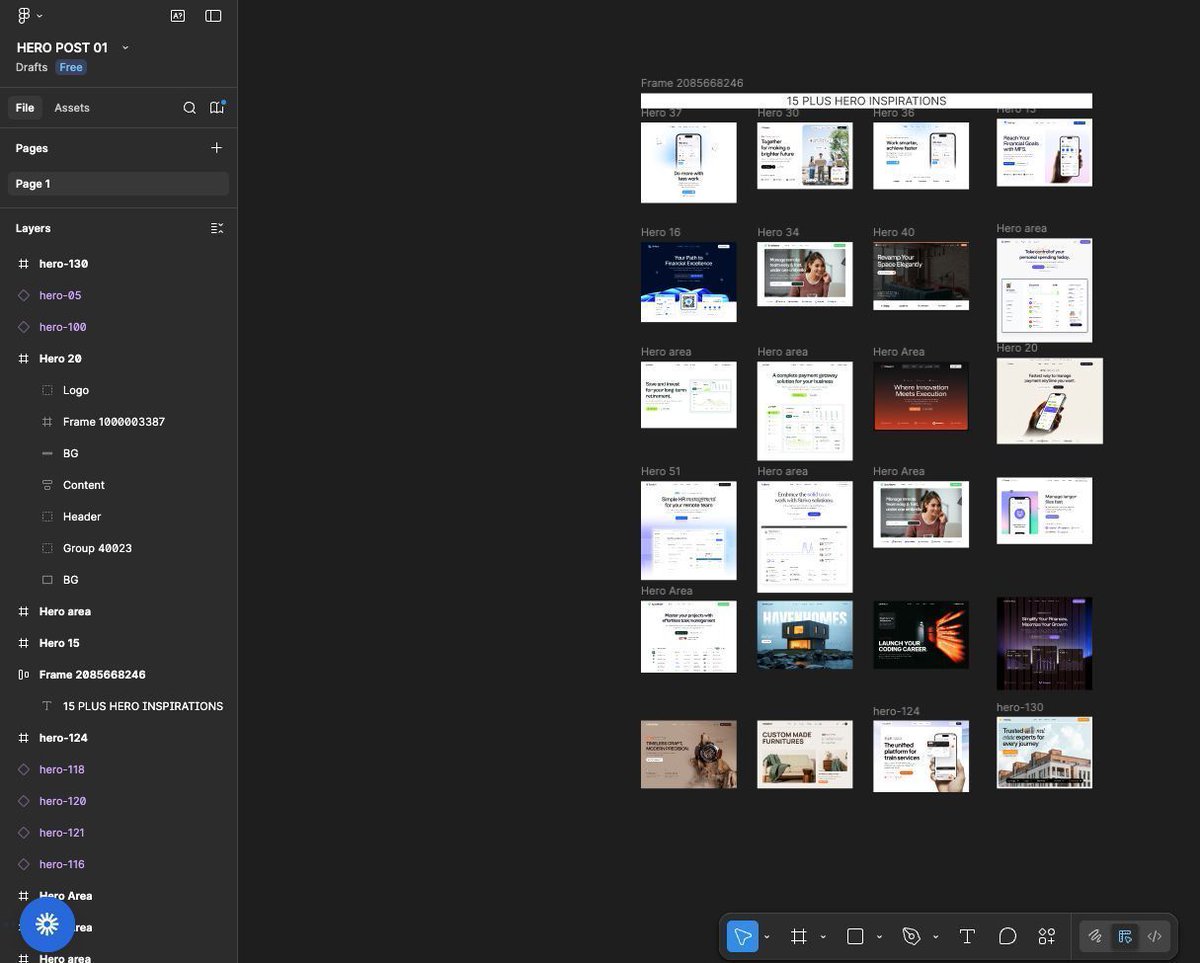
Task: Click the Custom Made Furnitures thumbnail
Action: click(x=805, y=754)
